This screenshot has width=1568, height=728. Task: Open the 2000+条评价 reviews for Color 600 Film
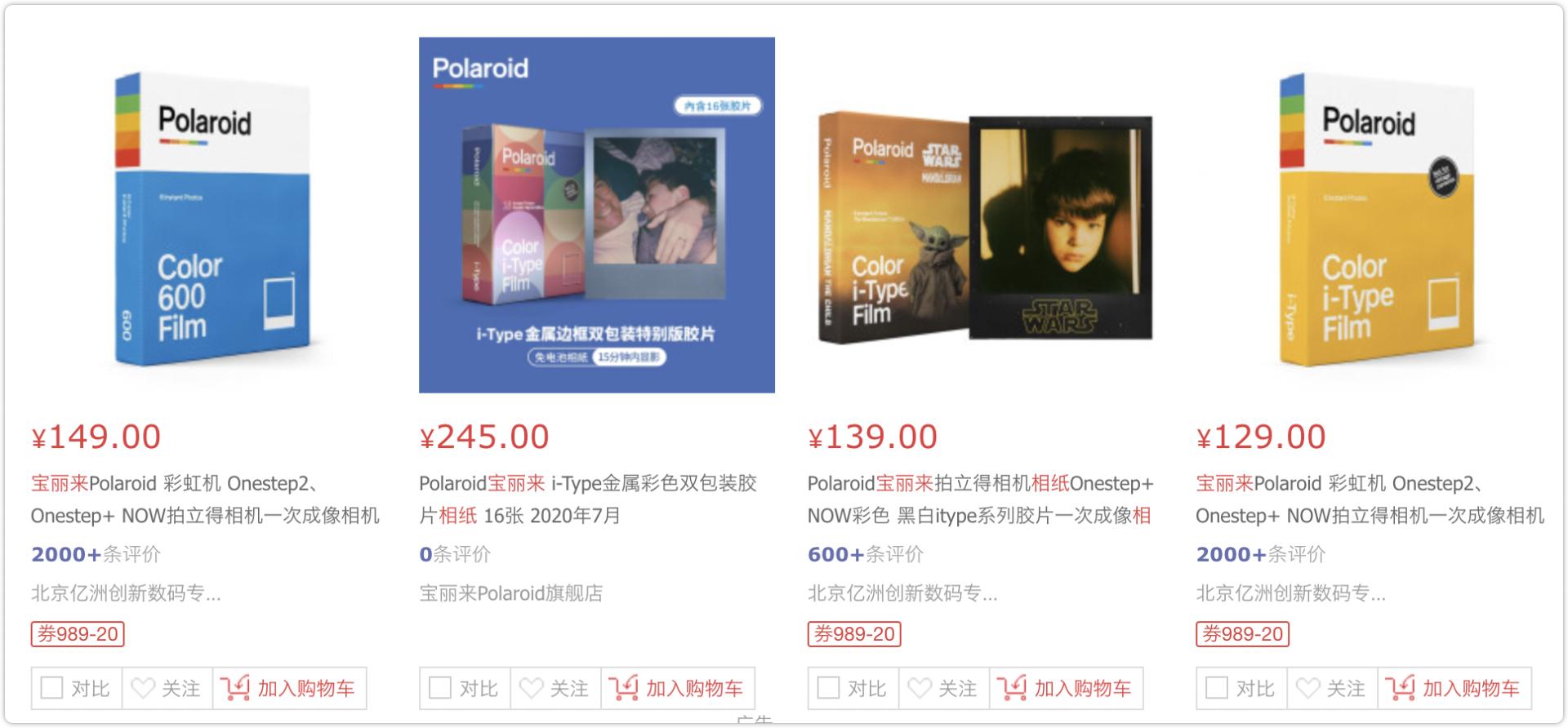point(96,554)
